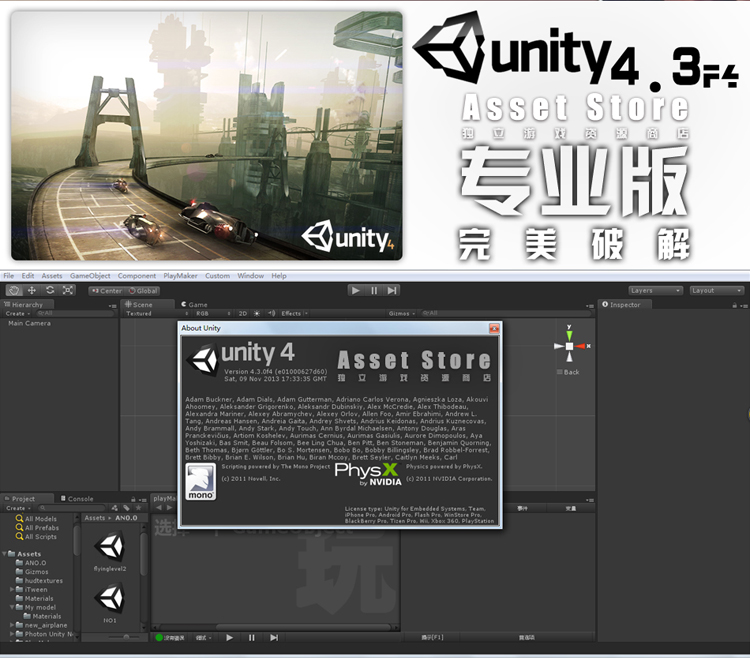Select the All Scripts favorite search

click(36, 537)
